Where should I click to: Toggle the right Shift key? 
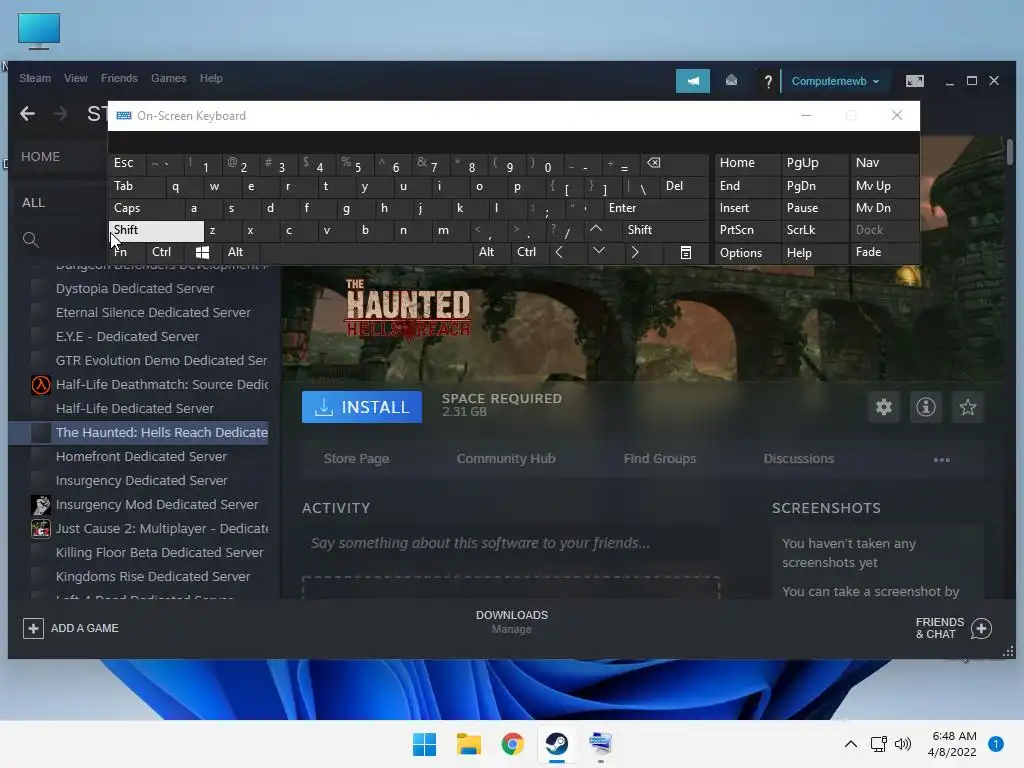tap(665, 230)
